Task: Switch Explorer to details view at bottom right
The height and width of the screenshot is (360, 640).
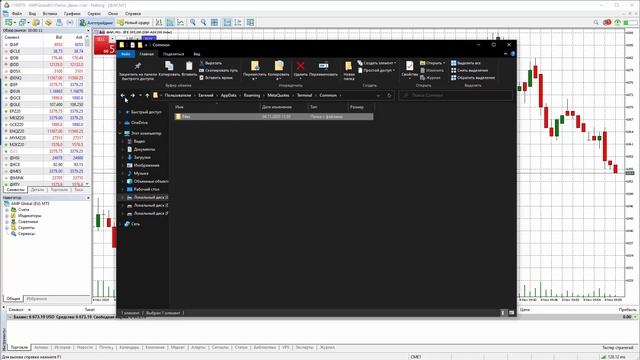Action: click(503, 313)
